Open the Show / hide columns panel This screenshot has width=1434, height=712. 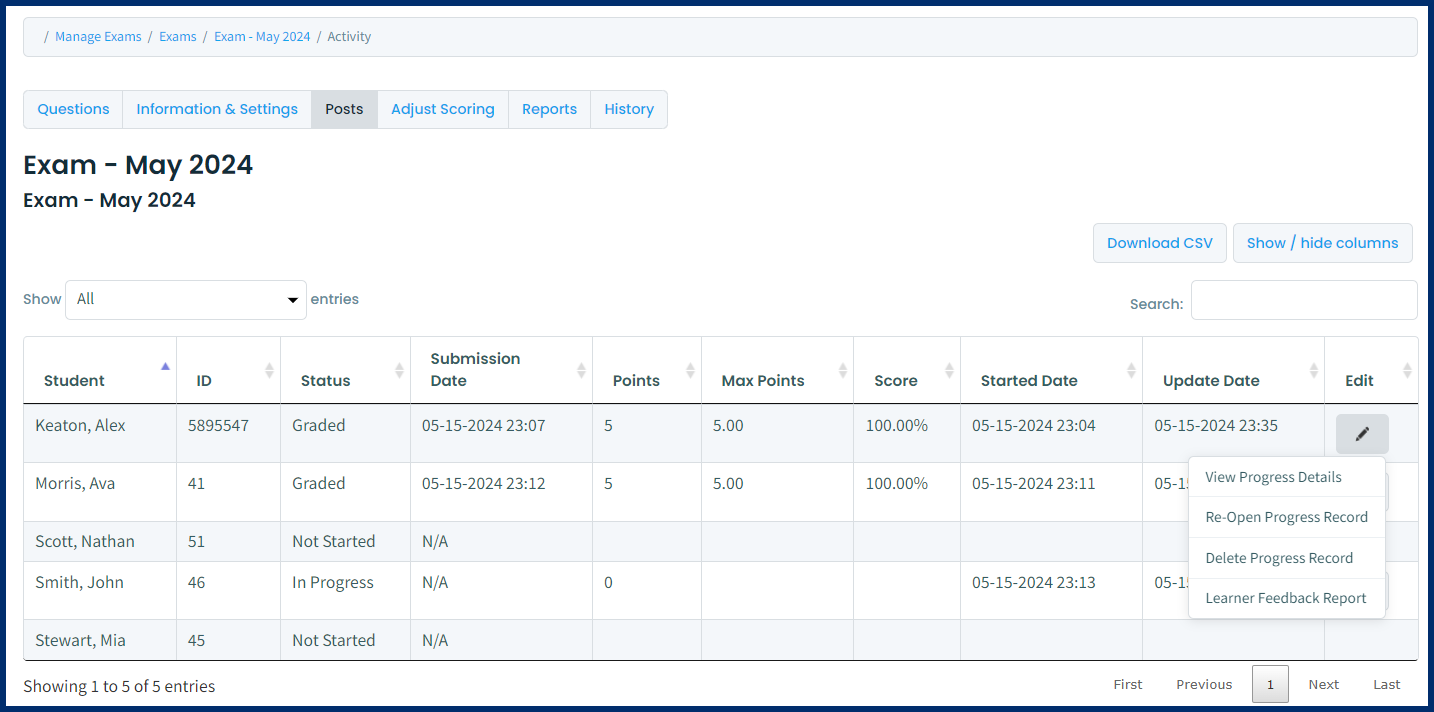1322,243
